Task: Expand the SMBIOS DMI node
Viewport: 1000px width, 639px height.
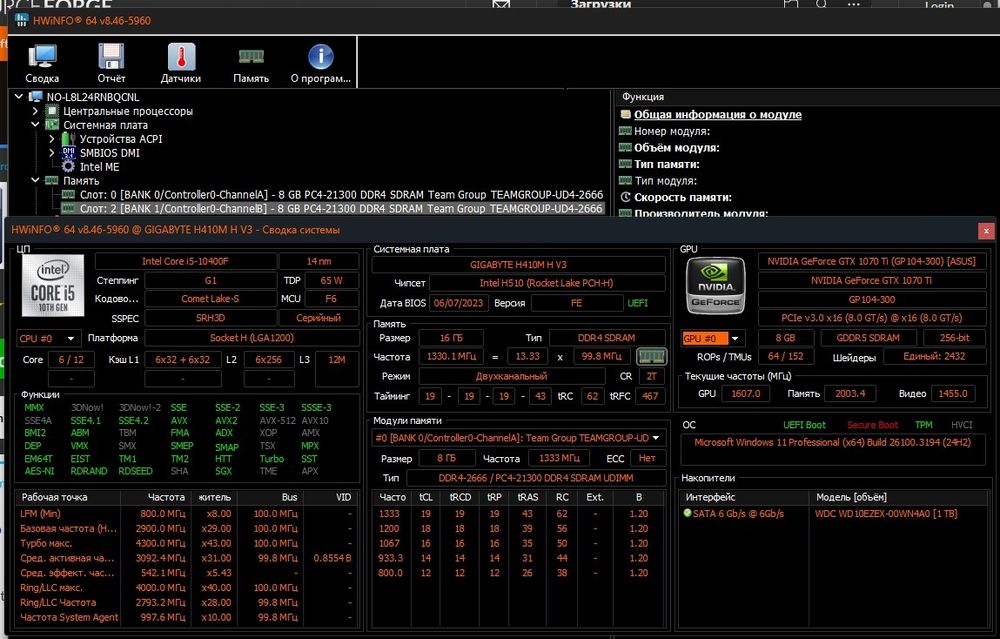Action: [52, 152]
